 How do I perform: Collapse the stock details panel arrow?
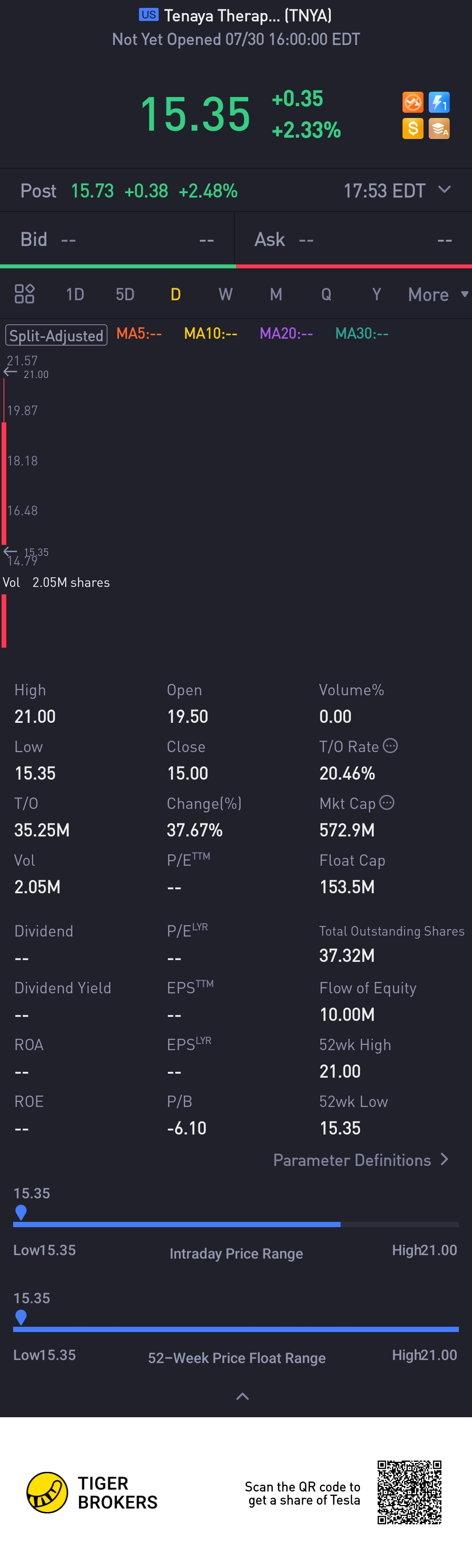tap(243, 1396)
